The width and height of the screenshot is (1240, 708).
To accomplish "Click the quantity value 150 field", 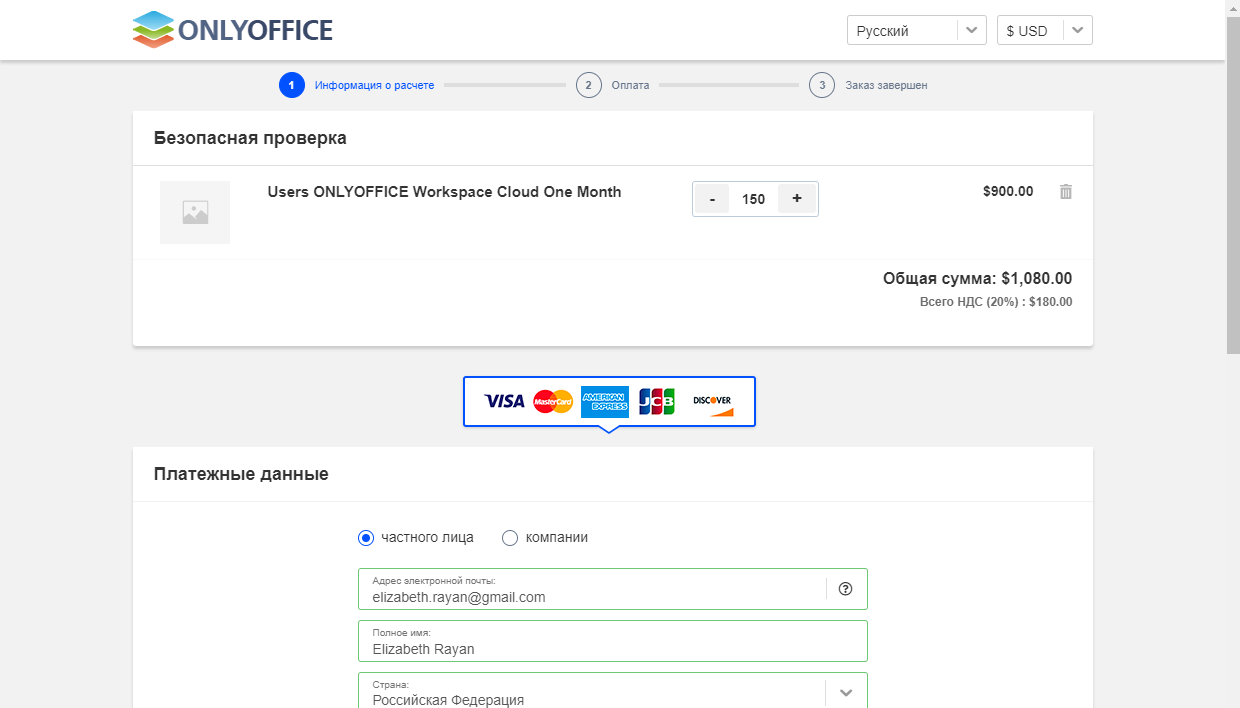I will tap(753, 199).
